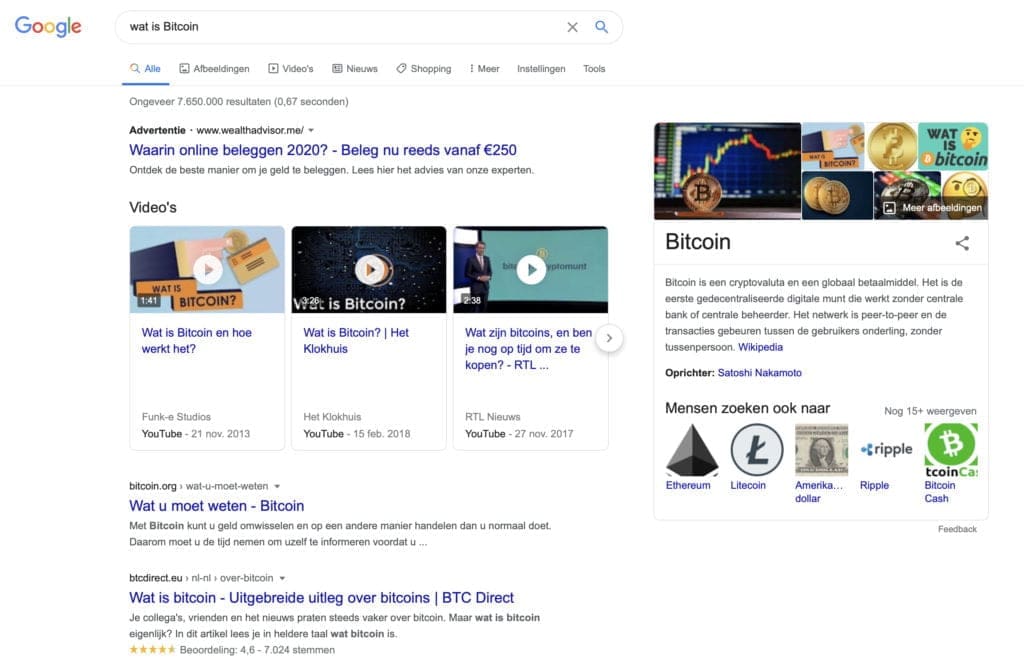Open the Video's tab
The image size is (1024, 663).
(291, 69)
